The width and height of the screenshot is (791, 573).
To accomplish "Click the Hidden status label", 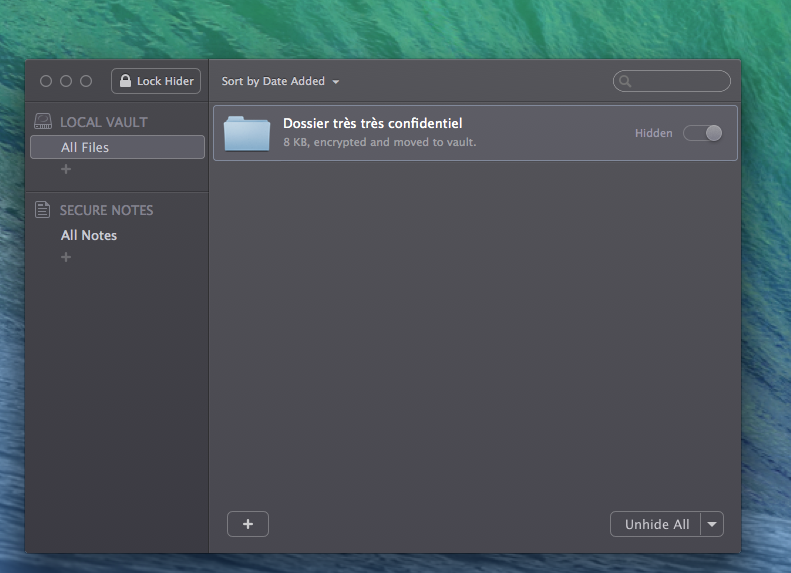I will [x=654, y=133].
